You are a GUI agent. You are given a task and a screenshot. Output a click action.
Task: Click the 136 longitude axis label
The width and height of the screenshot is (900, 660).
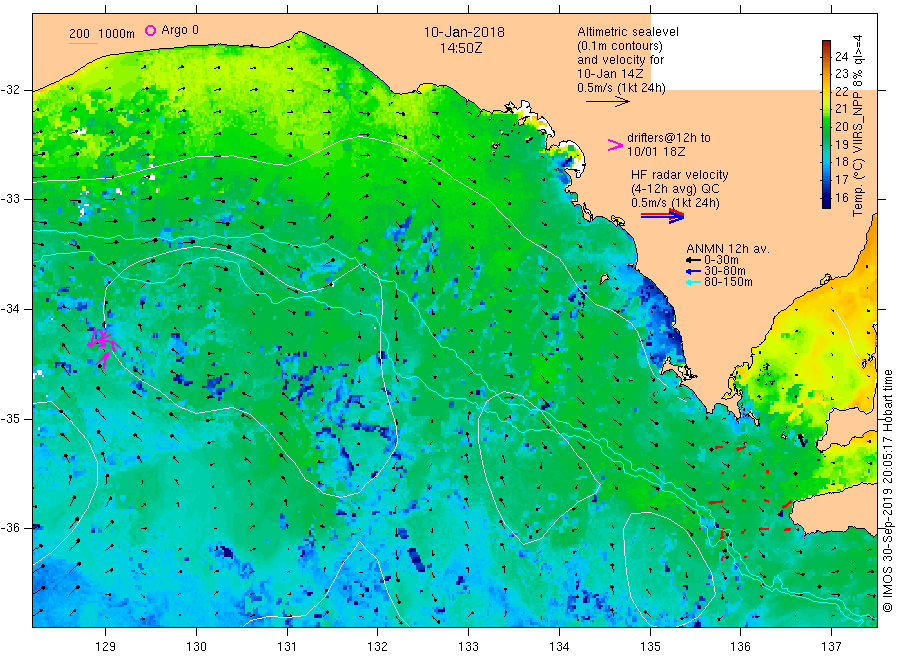point(740,647)
